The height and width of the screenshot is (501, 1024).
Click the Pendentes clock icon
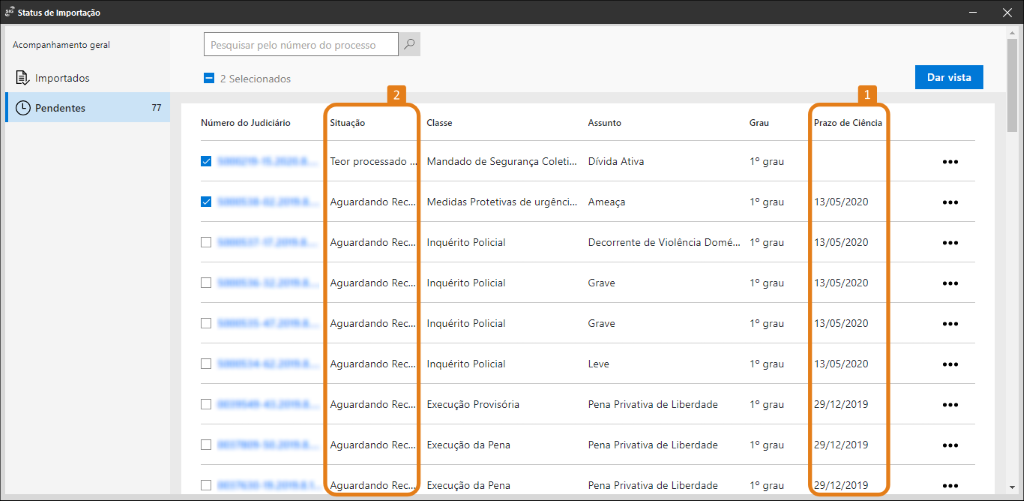[x=22, y=108]
